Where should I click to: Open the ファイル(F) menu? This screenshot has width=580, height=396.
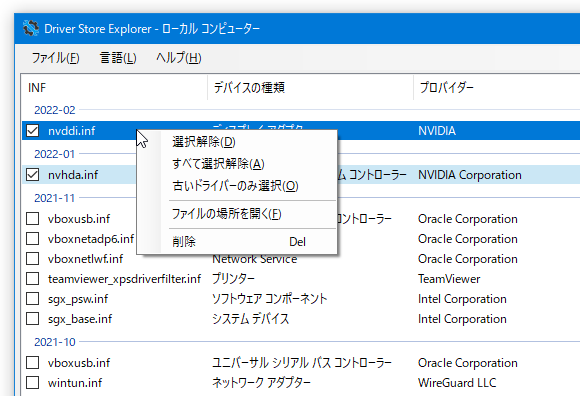click(x=55, y=58)
